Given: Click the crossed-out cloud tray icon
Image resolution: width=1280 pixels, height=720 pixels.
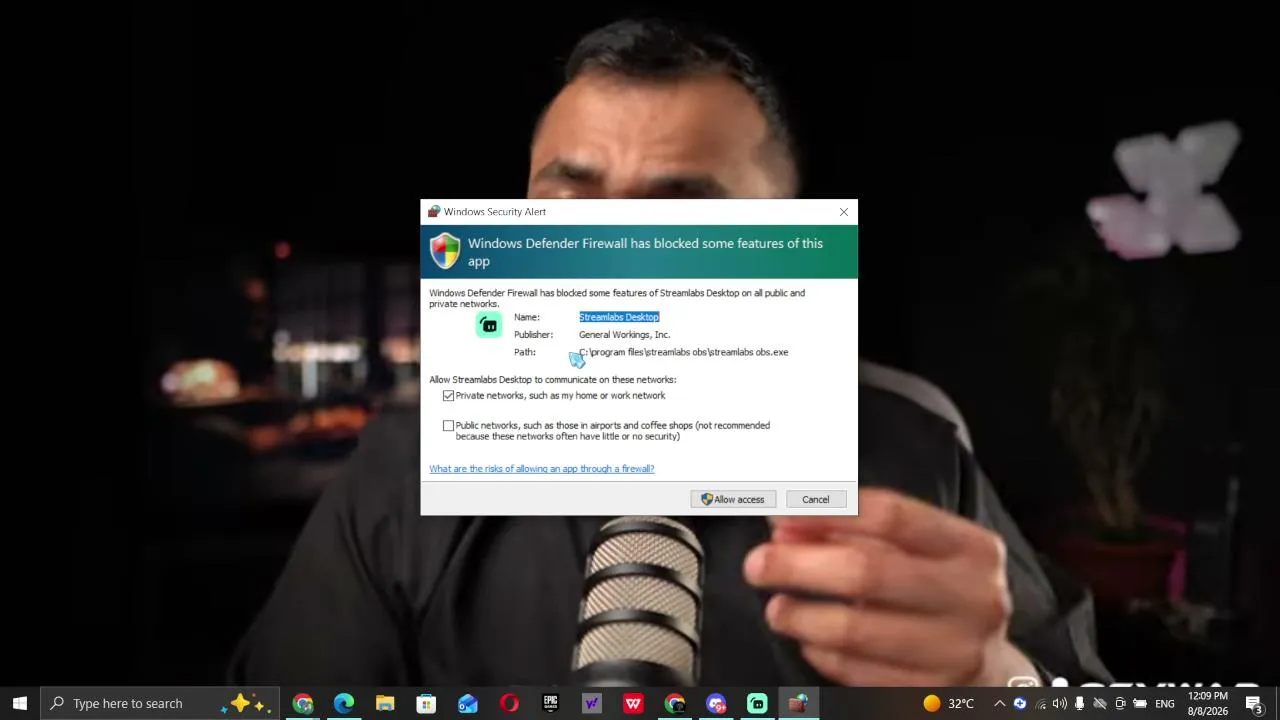Looking at the screenshot, I should point(1100,703).
